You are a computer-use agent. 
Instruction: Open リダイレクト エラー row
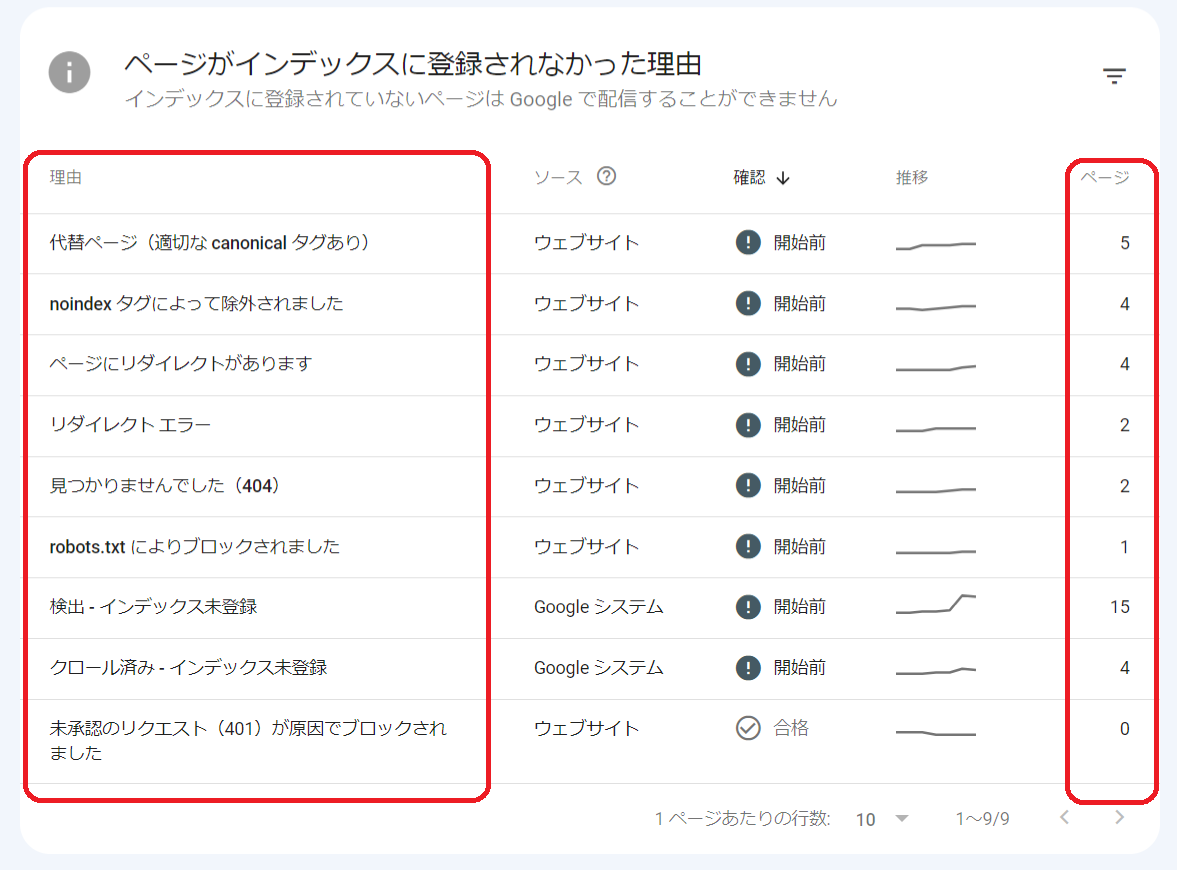click(x=589, y=426)
